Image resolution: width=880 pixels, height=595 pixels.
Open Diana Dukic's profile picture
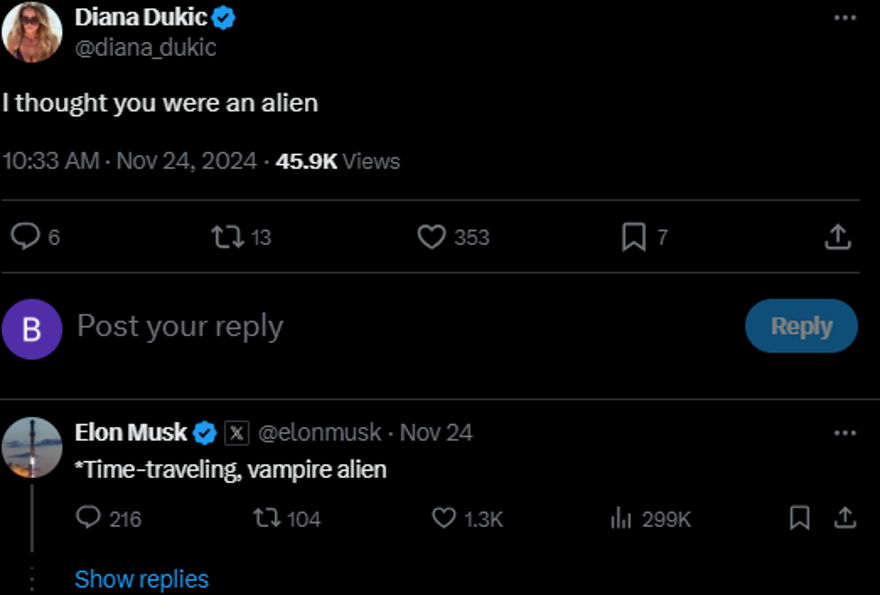[32, 32]
